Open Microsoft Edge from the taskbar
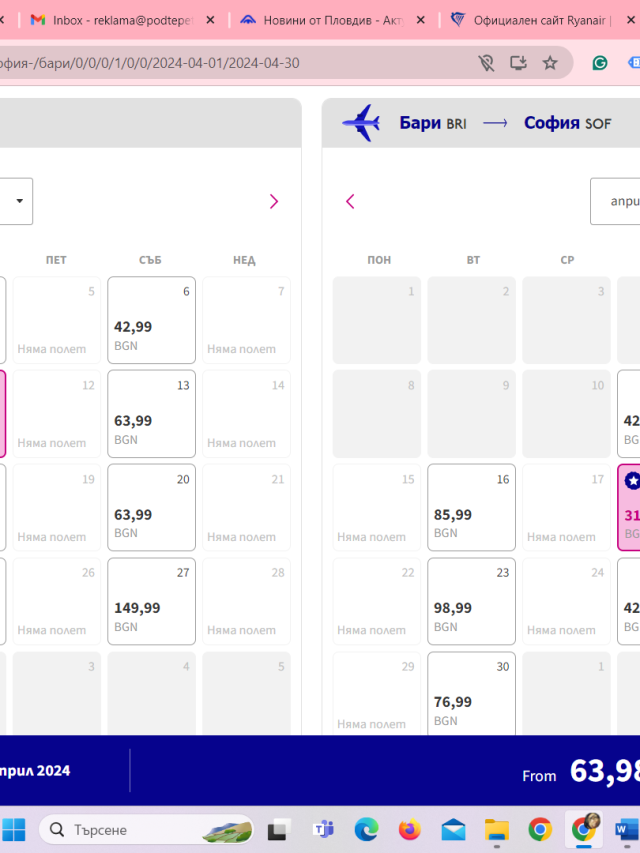This screenshot has width=640, height=853. tap(366, 830)
